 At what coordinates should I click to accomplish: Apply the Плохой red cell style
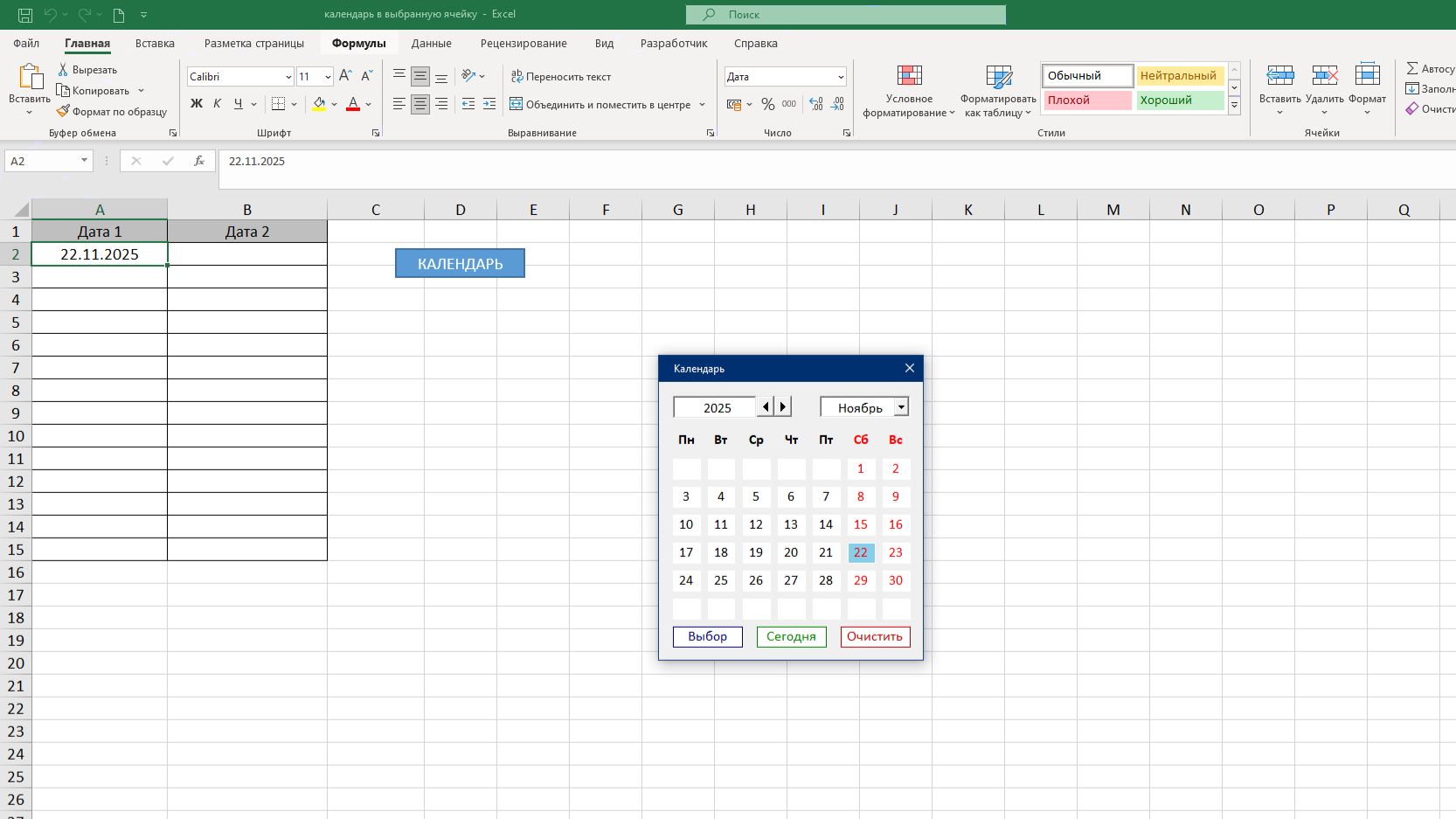pos(1087,100)
